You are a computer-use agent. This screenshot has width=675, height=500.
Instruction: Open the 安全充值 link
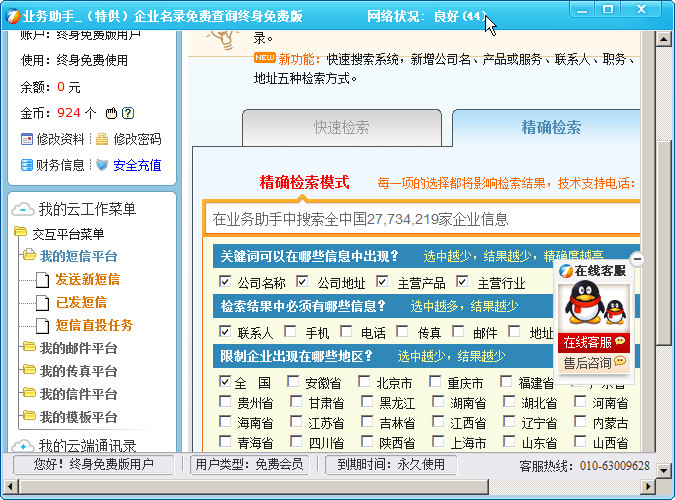tap(137, 165)
